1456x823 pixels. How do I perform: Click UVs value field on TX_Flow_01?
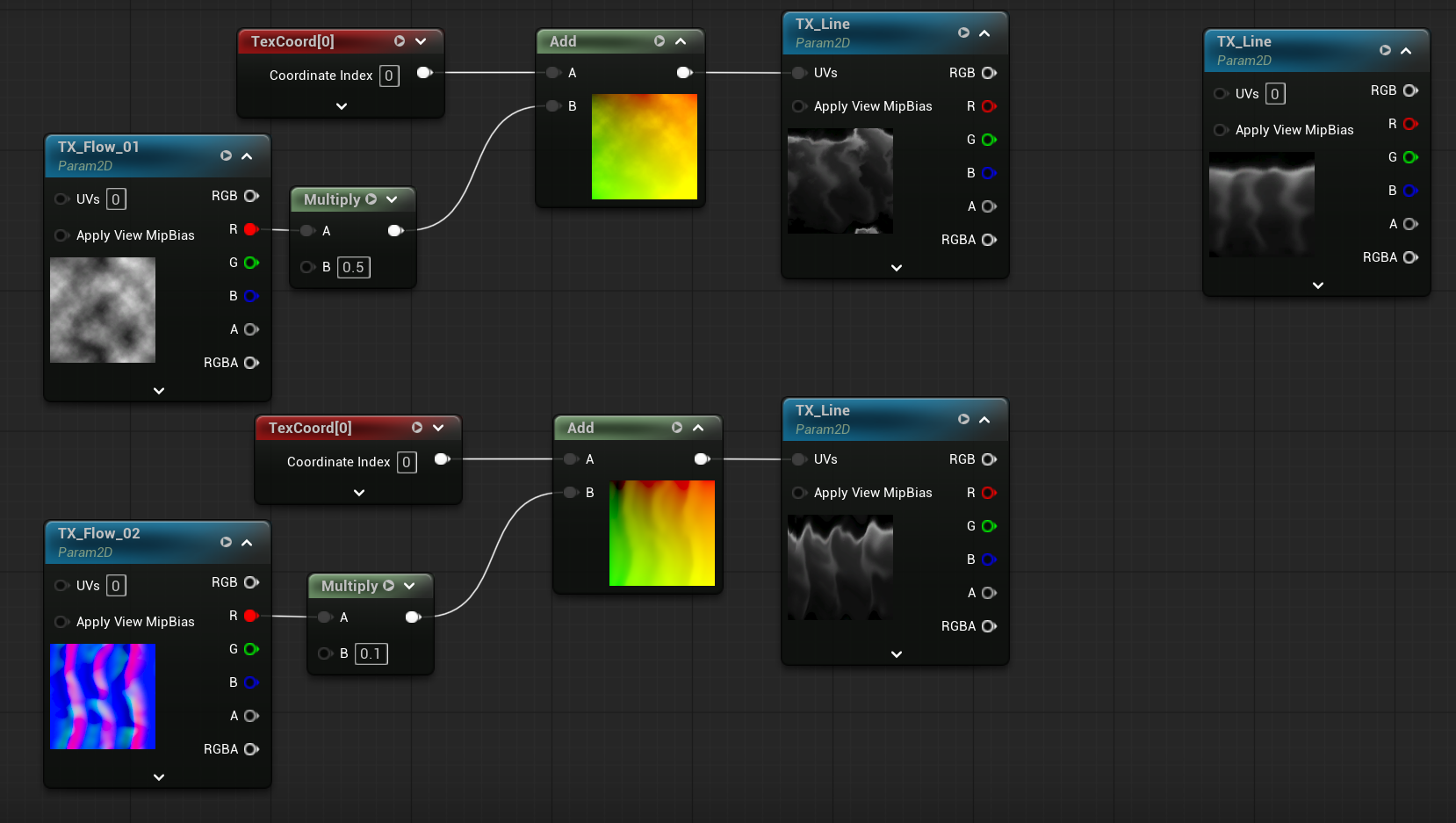click(116, 199)
